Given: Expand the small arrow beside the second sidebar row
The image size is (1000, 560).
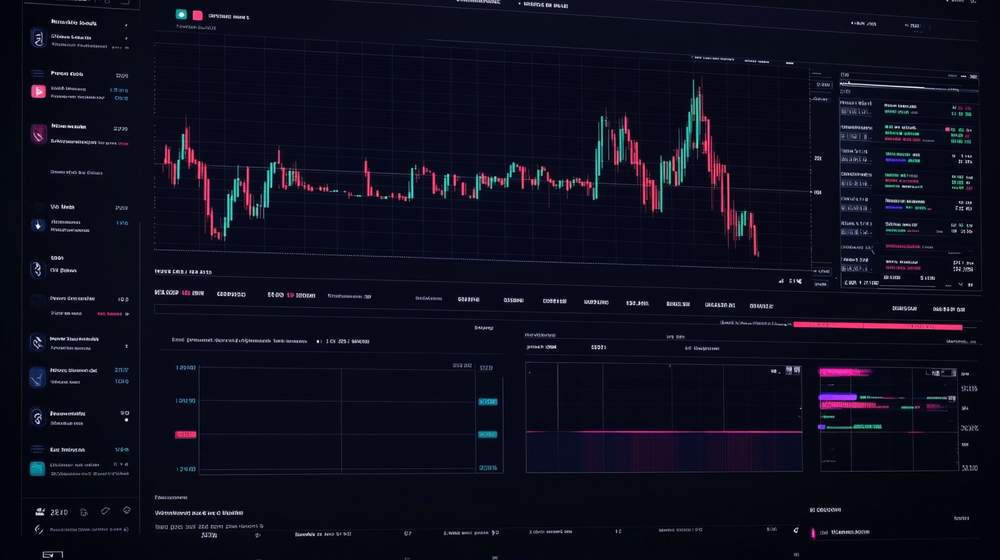Looking at the screenshot, I should pos(127,39).
